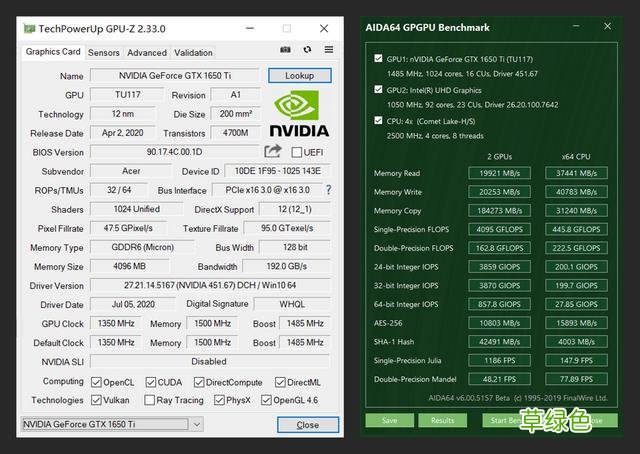Image resolution: width=640 pixels, height=454 pixels.
Task: Uncheck GPU1 GeForce GTX 1650 Ti in AIDA64
Action: click(378, 58)
